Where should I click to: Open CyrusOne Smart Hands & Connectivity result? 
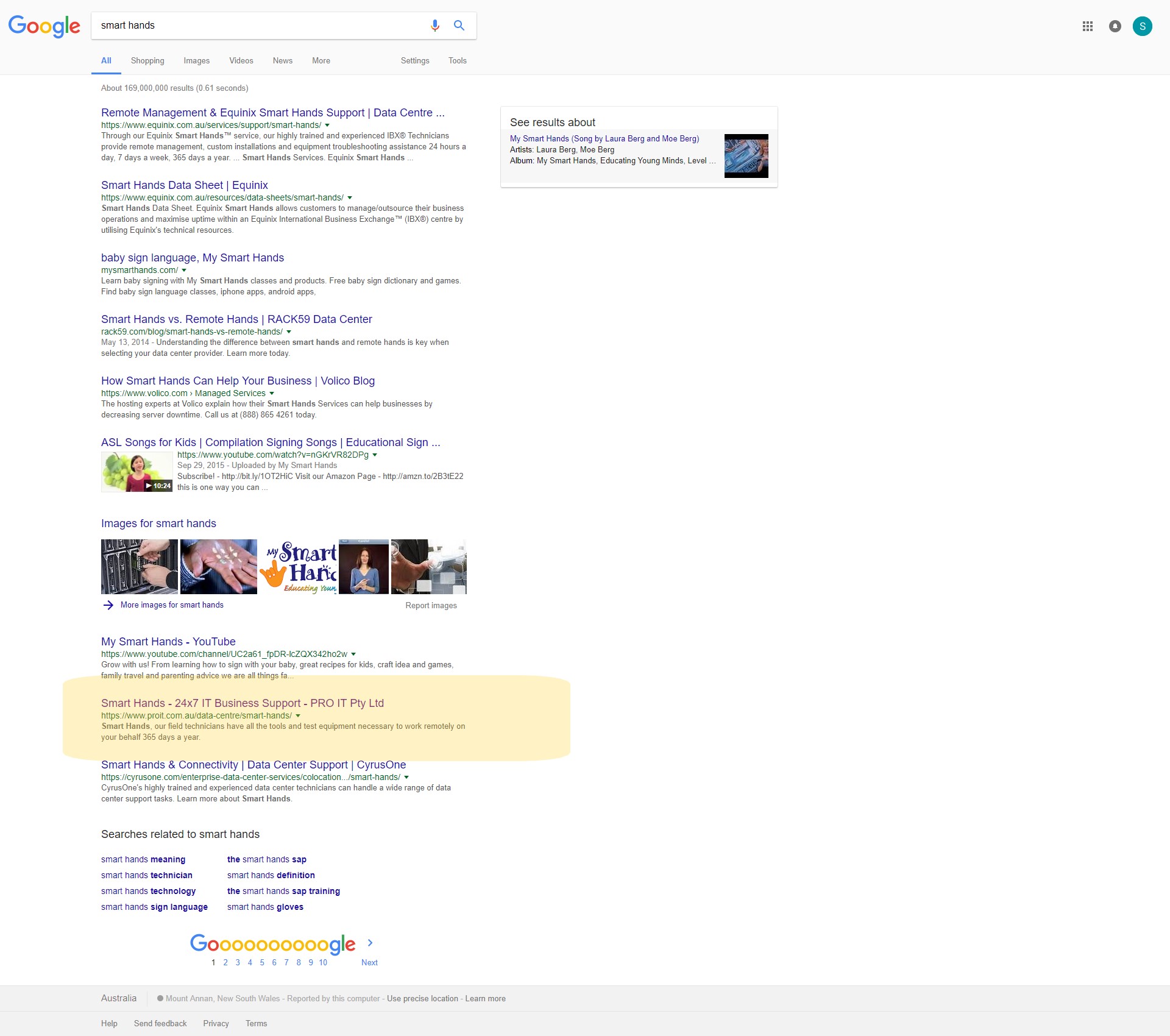coord(253,765)
